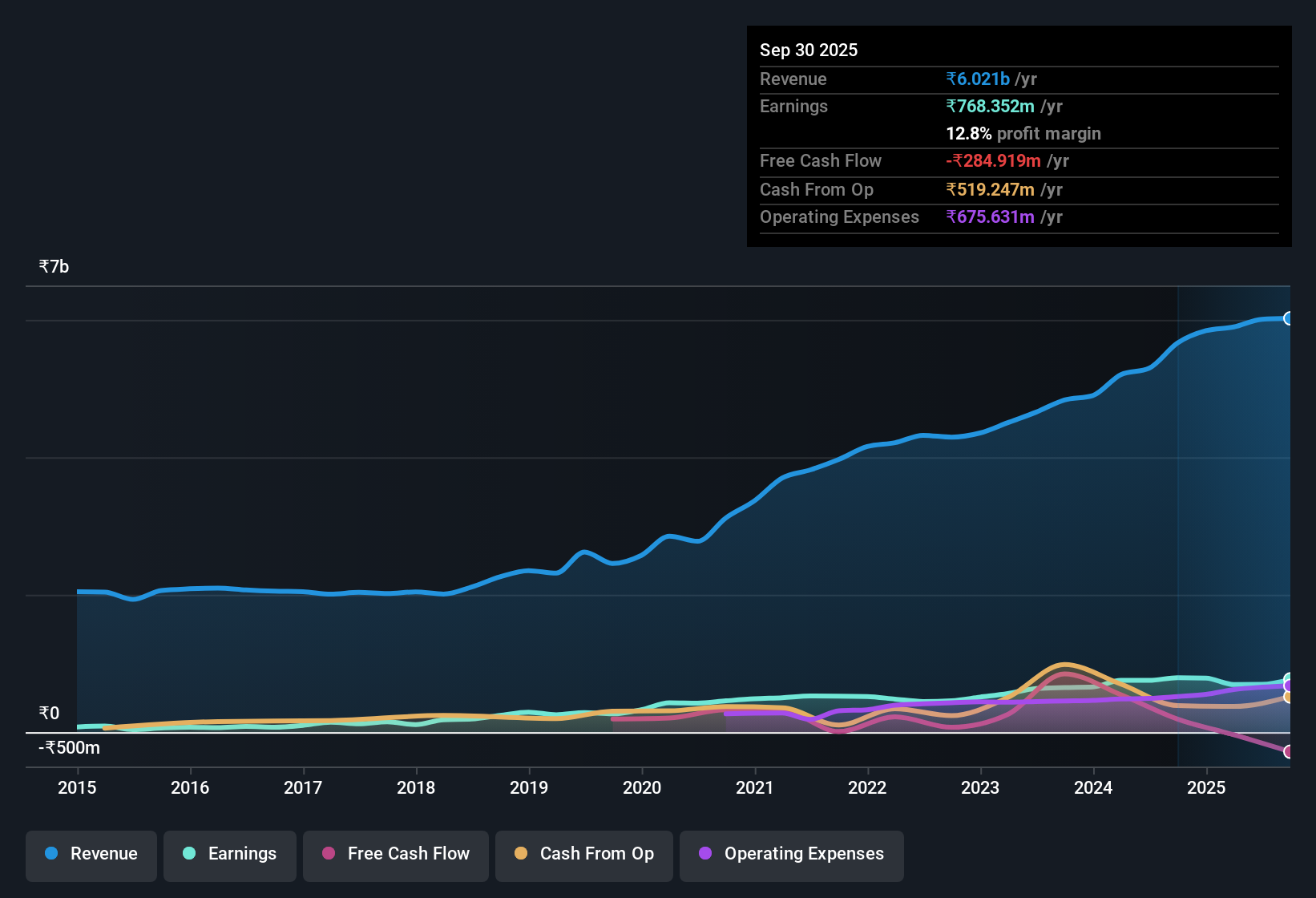Expand the Cash From Op legend entry

[583, 854]
